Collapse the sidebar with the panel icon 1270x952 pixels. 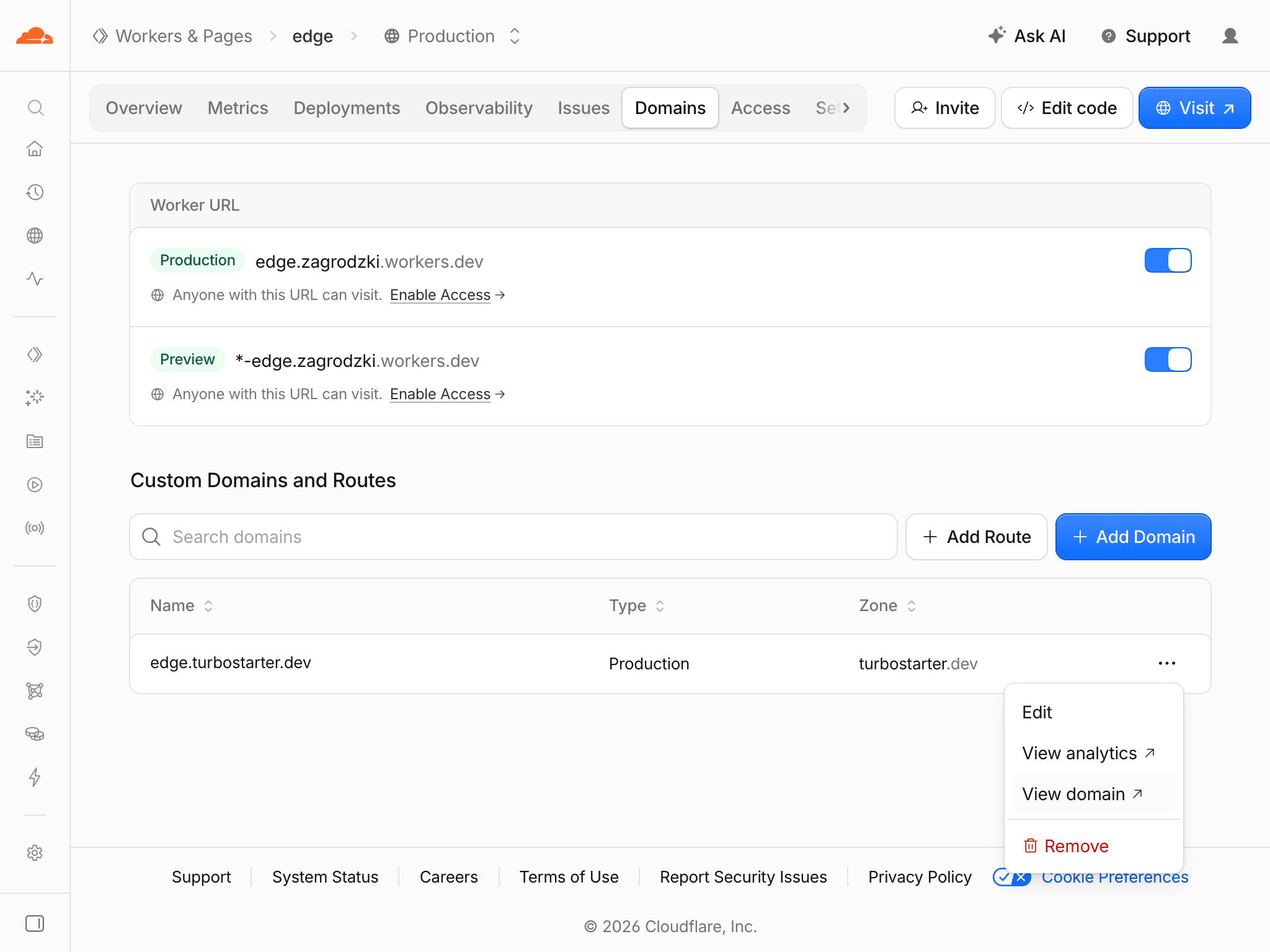[35, 923]
